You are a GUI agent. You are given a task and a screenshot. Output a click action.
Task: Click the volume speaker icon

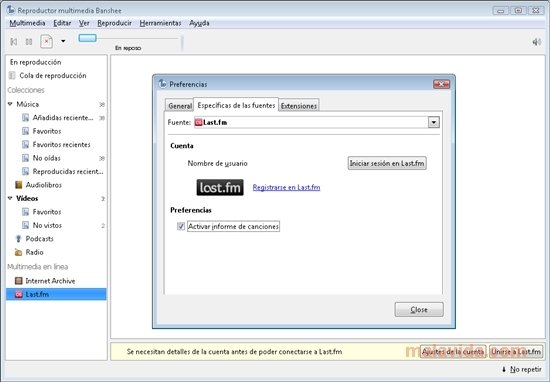click(536, 42)
